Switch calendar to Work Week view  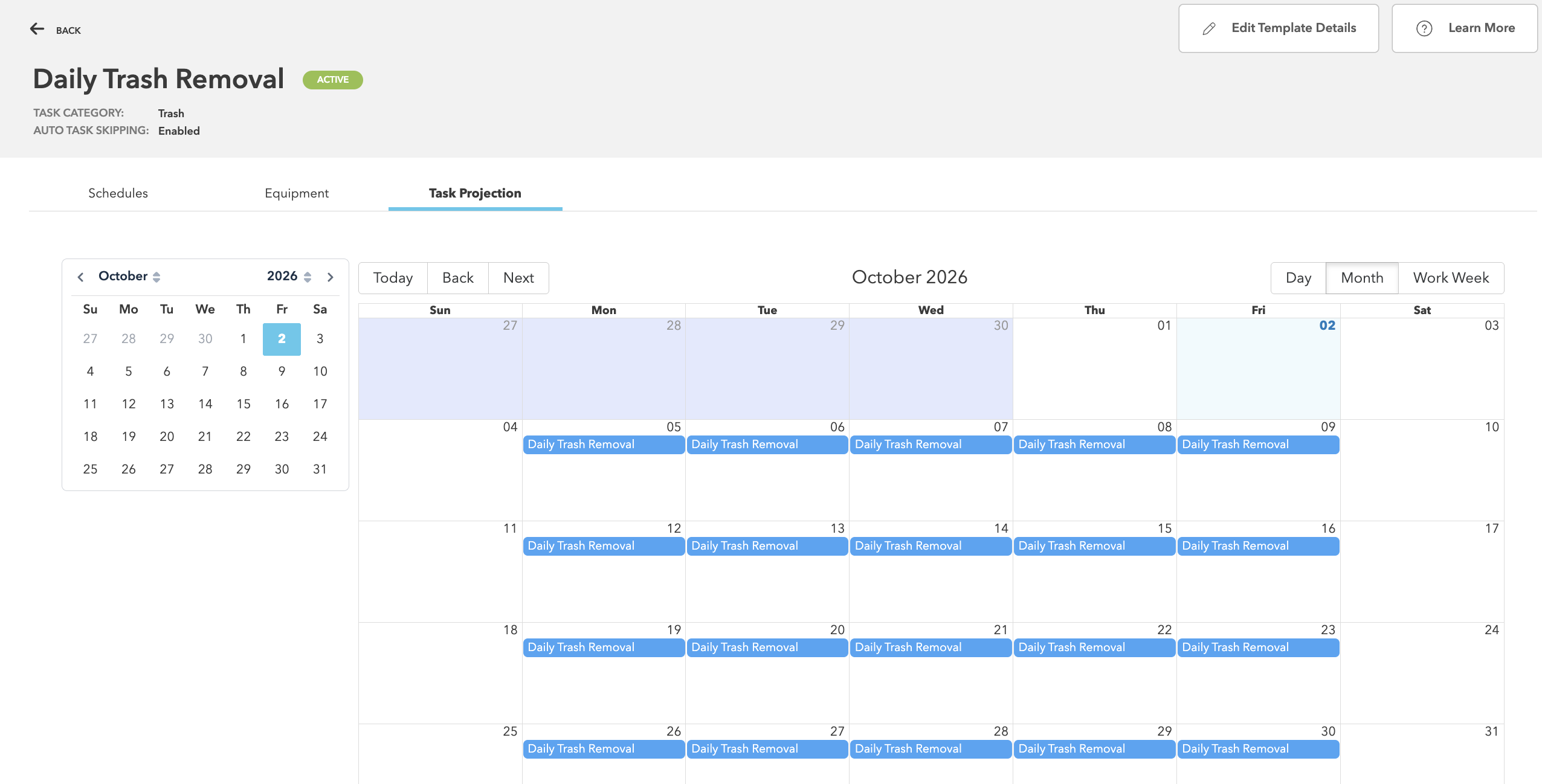1451,278
